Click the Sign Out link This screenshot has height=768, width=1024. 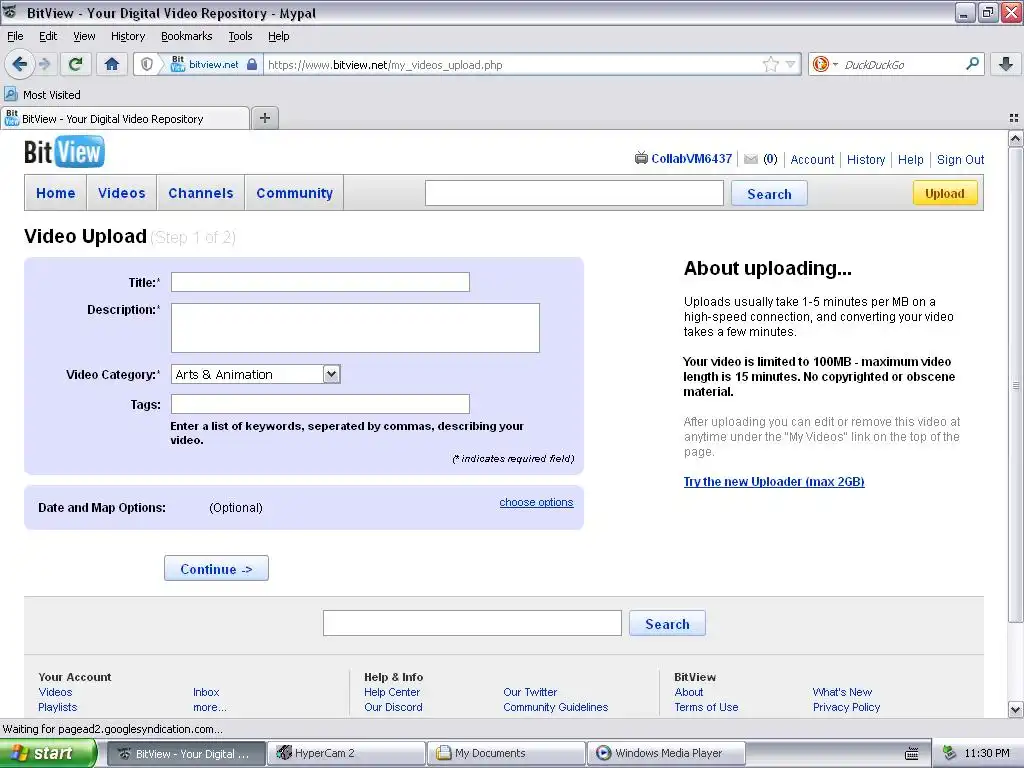click(x=960, y=159)
